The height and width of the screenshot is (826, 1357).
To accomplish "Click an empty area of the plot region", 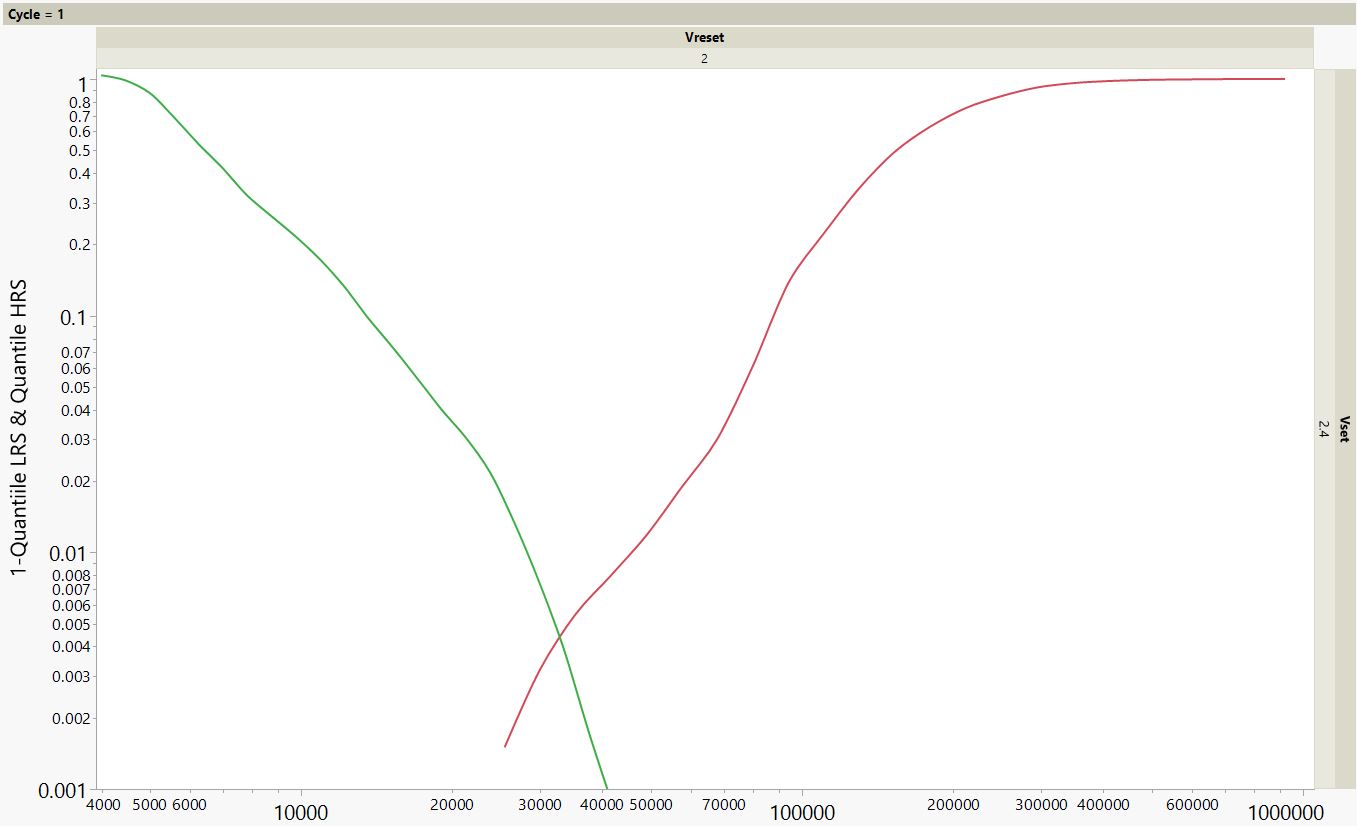I will coord(1000,600).
